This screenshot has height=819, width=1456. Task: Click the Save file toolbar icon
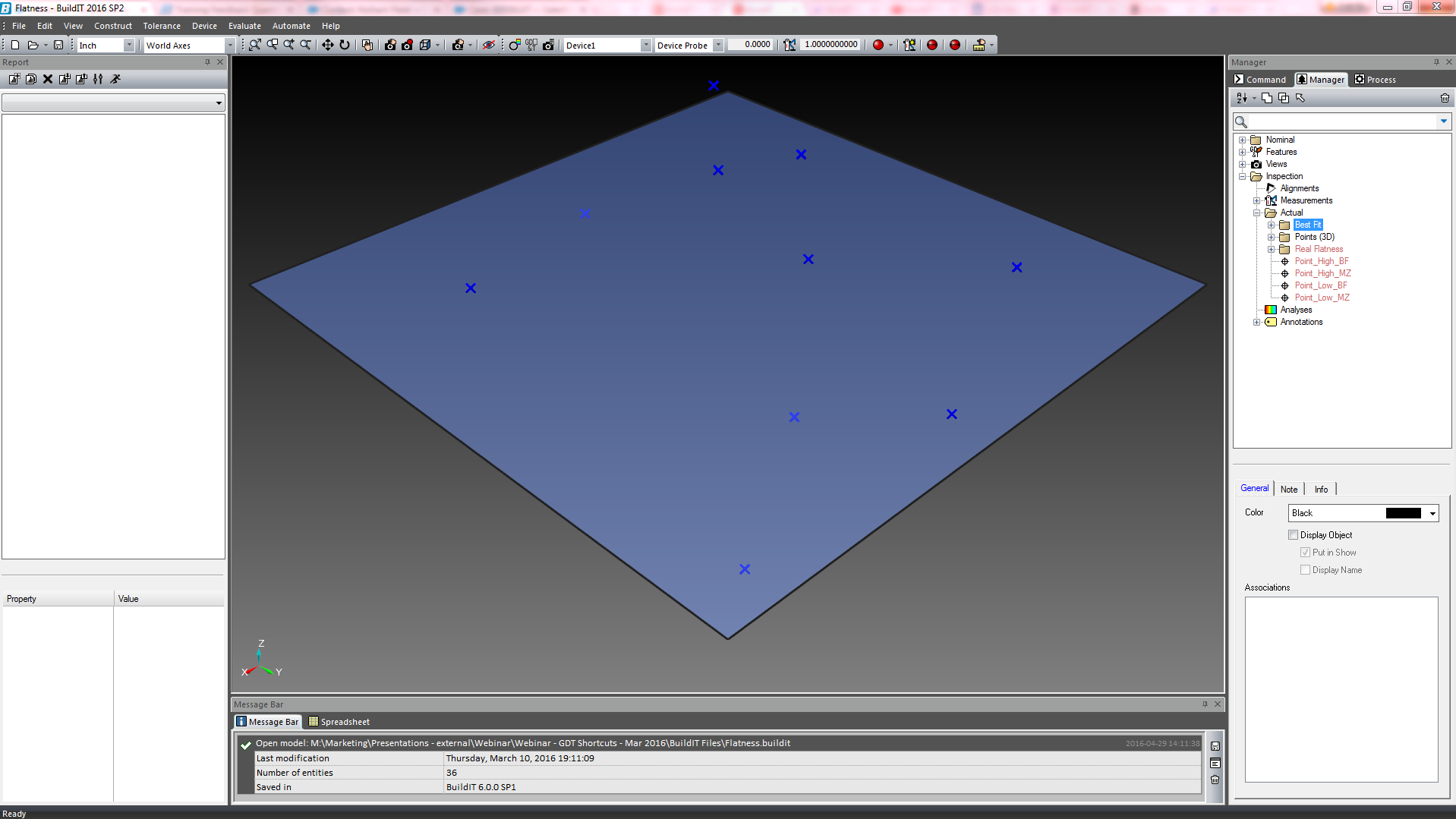(x=58, y=45)
